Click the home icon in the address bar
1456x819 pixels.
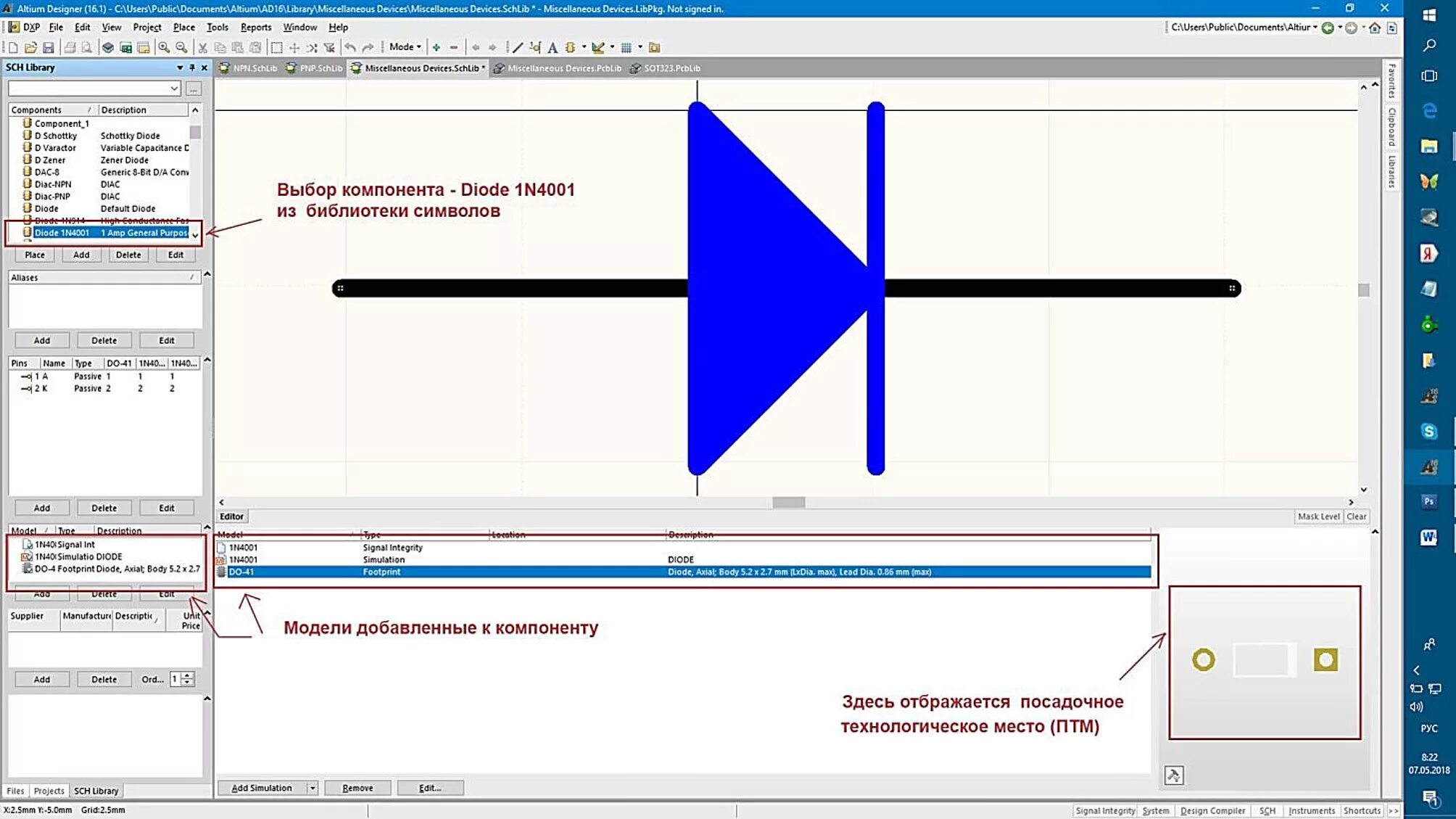tap(1375, 28)
